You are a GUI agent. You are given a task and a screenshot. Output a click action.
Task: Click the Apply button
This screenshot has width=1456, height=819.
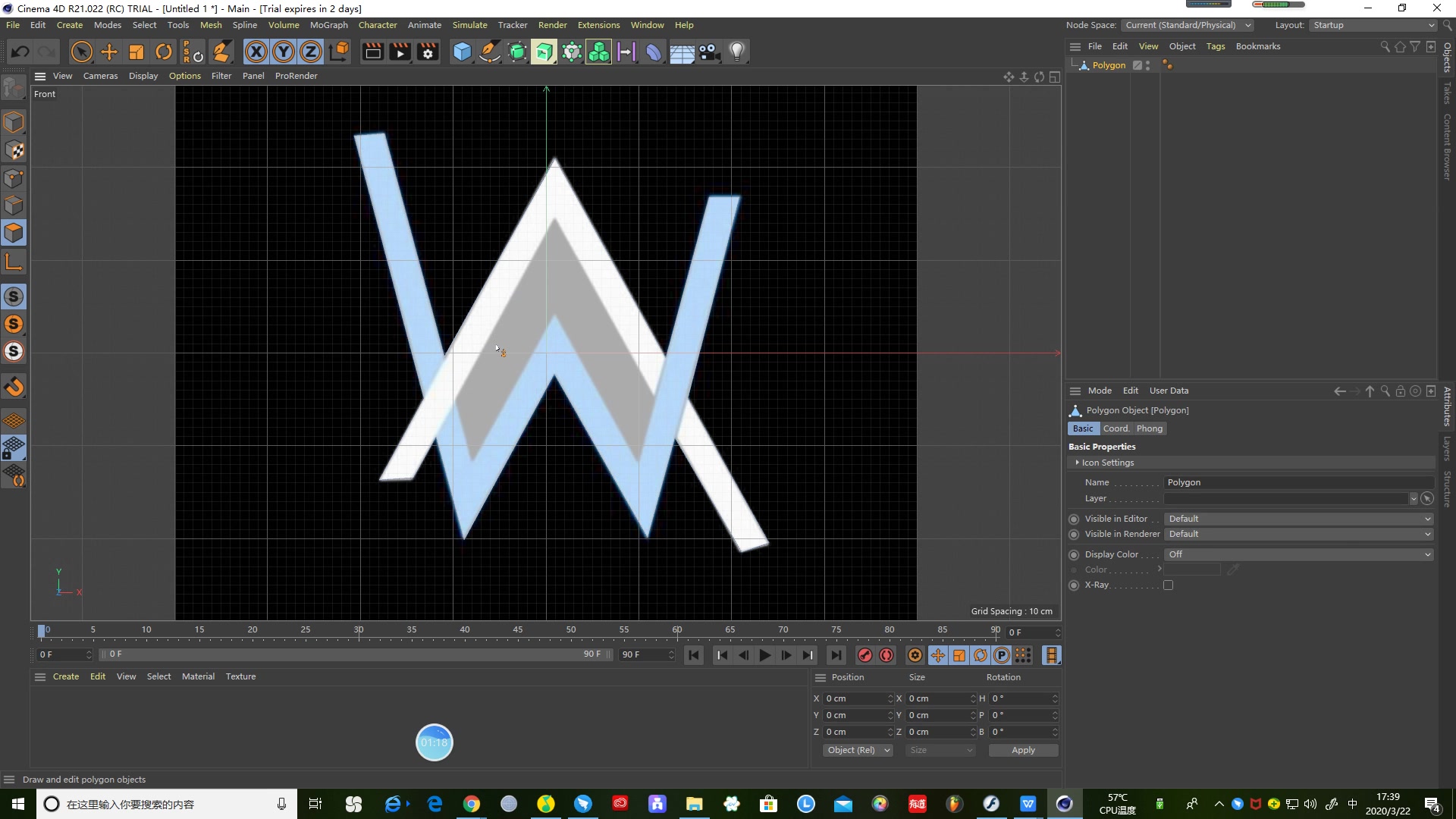coord(1022,750)
